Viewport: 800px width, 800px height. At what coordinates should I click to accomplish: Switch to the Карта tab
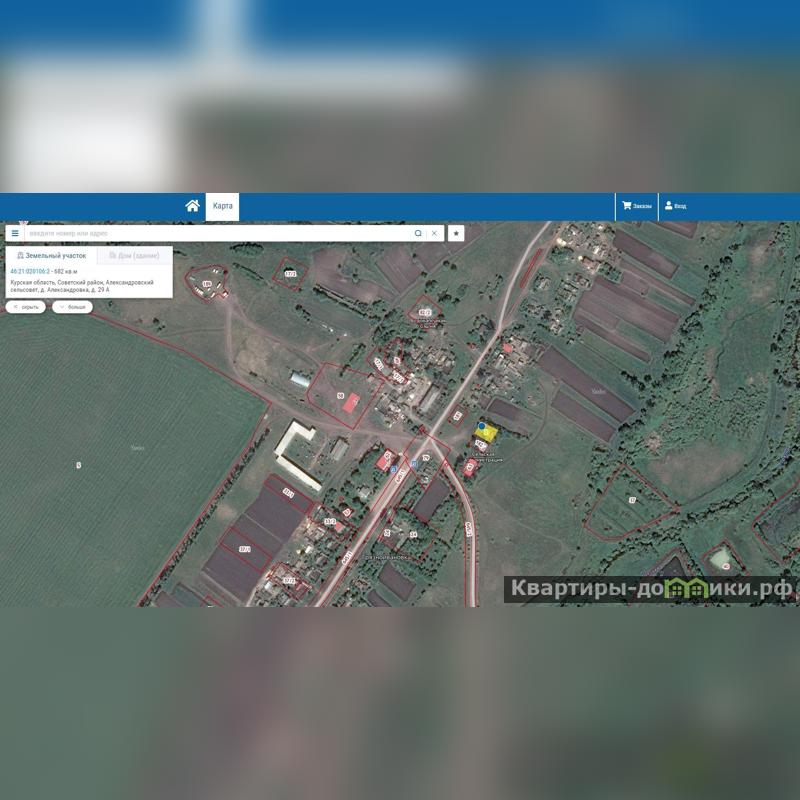[222, 206]
